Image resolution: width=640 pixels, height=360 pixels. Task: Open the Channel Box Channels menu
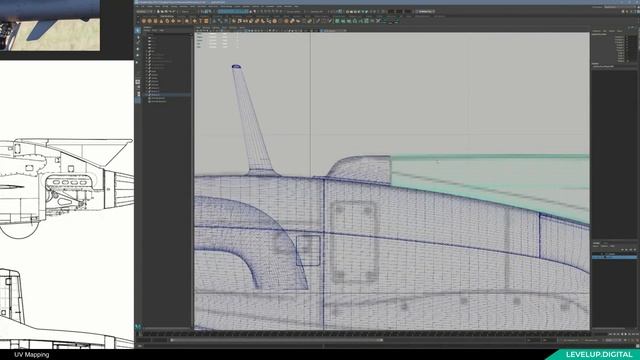tap(596, 31)
